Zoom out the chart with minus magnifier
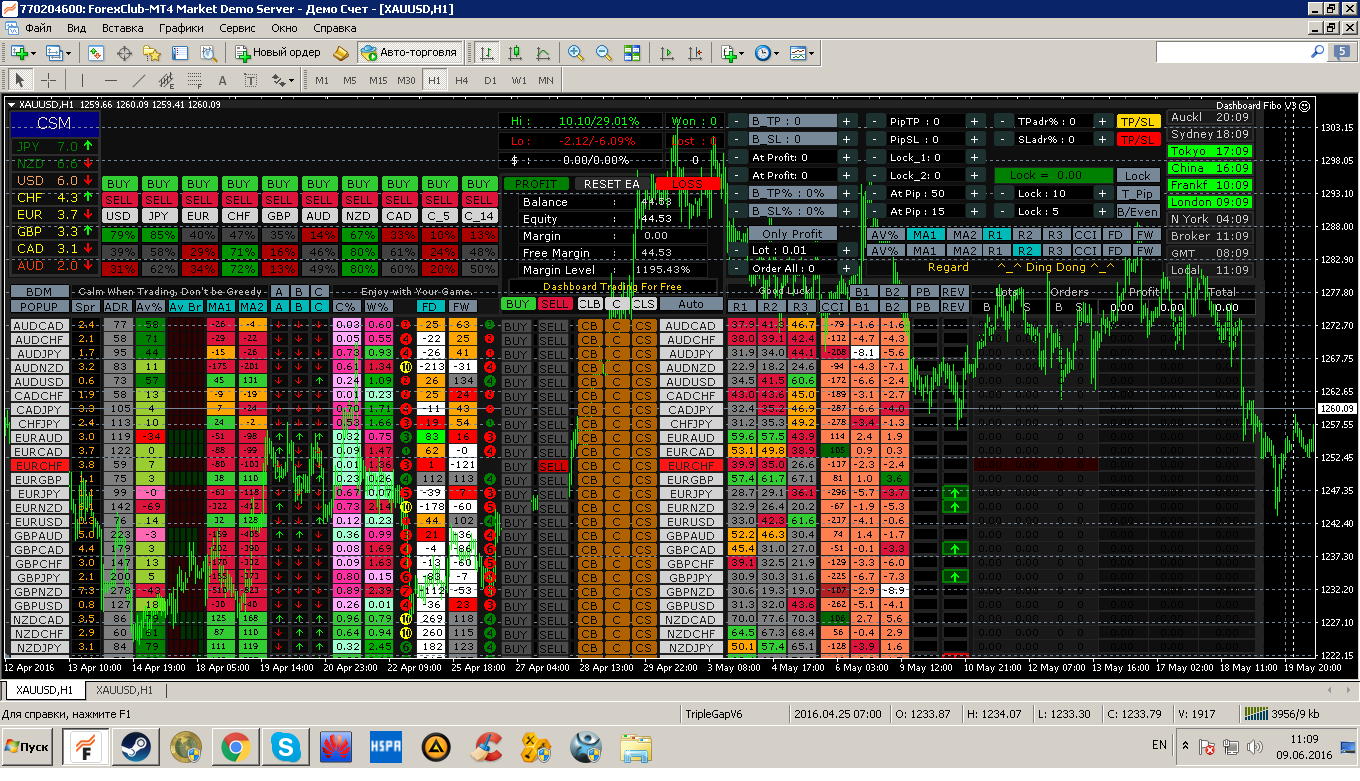 [604, 52]
